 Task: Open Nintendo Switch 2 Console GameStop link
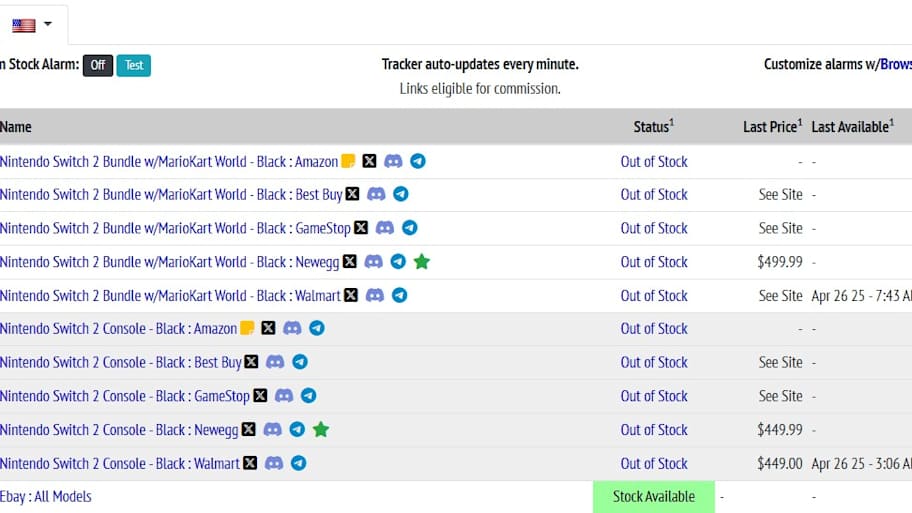pos(124,396)
